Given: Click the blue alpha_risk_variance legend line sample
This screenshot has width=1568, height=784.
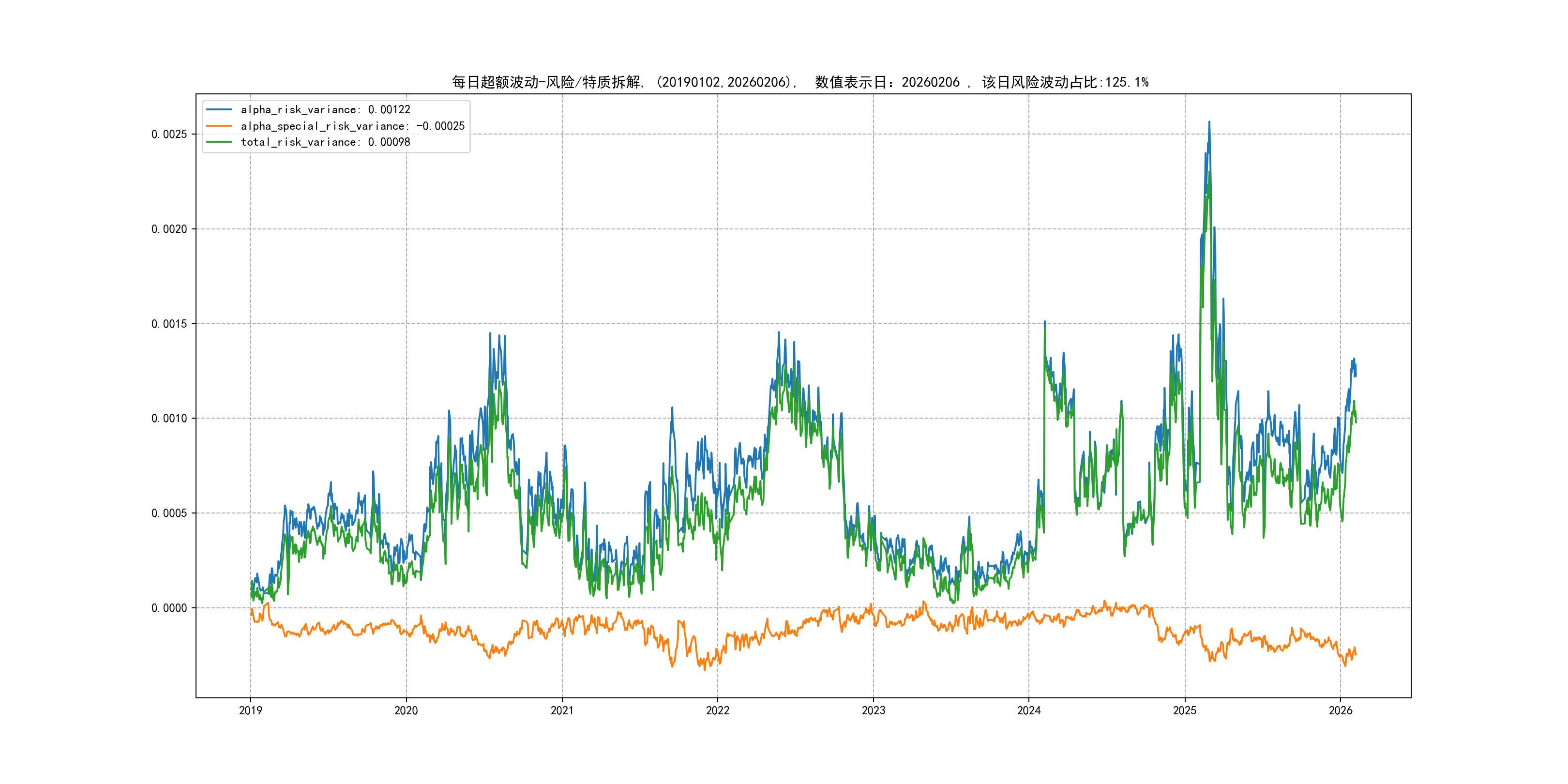Looking at the screenshot, I should pos(219,109).
